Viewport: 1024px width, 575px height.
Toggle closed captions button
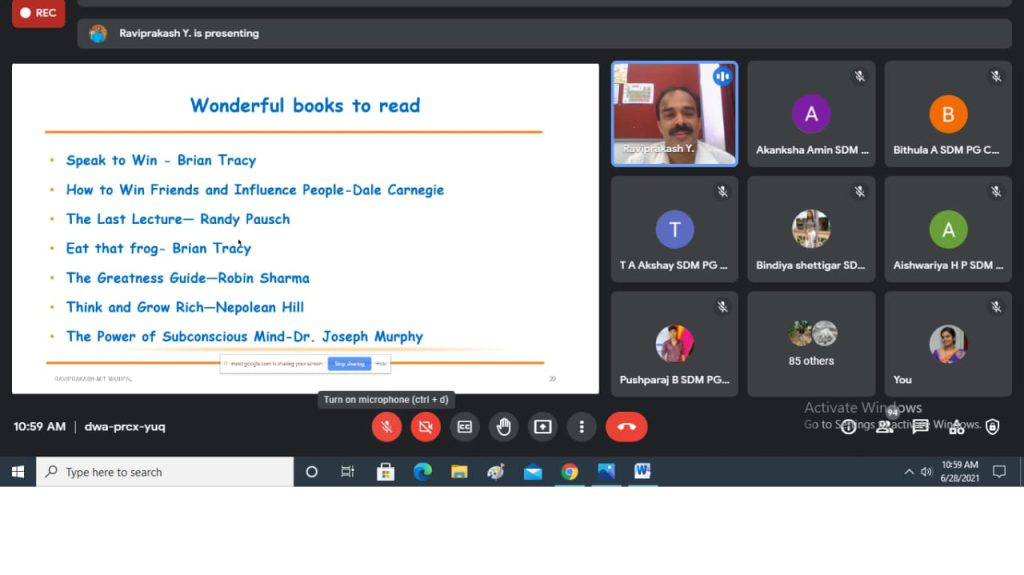pyautogui.click(x=464, y=427)
